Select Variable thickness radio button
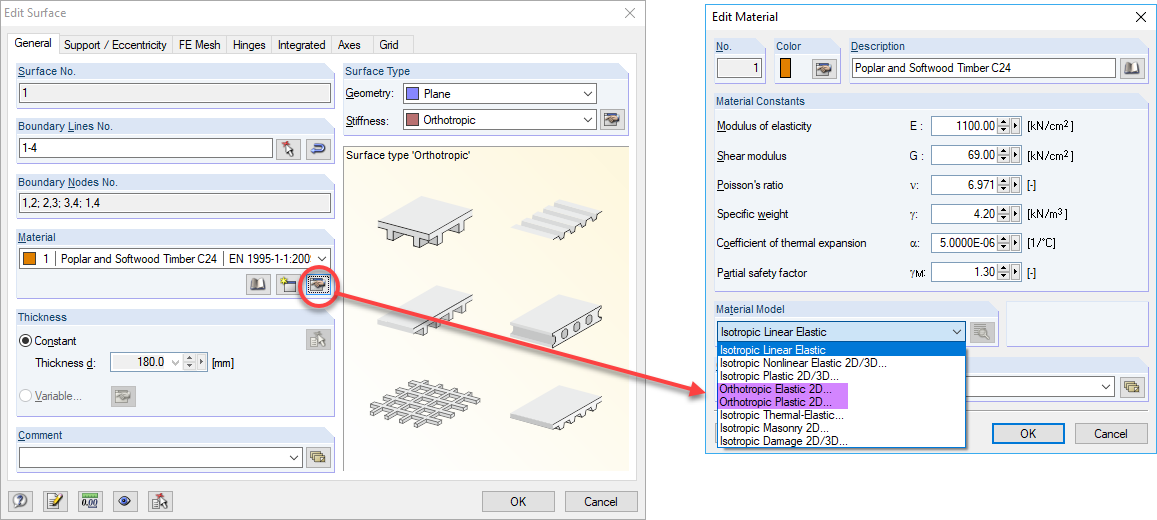 (x=26, y=396)
